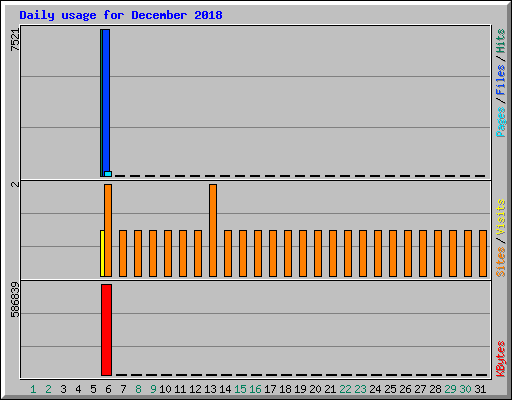
Task: Select the orange sites bar for day 10
Action: pyautogui.click(x=168, y=253)
